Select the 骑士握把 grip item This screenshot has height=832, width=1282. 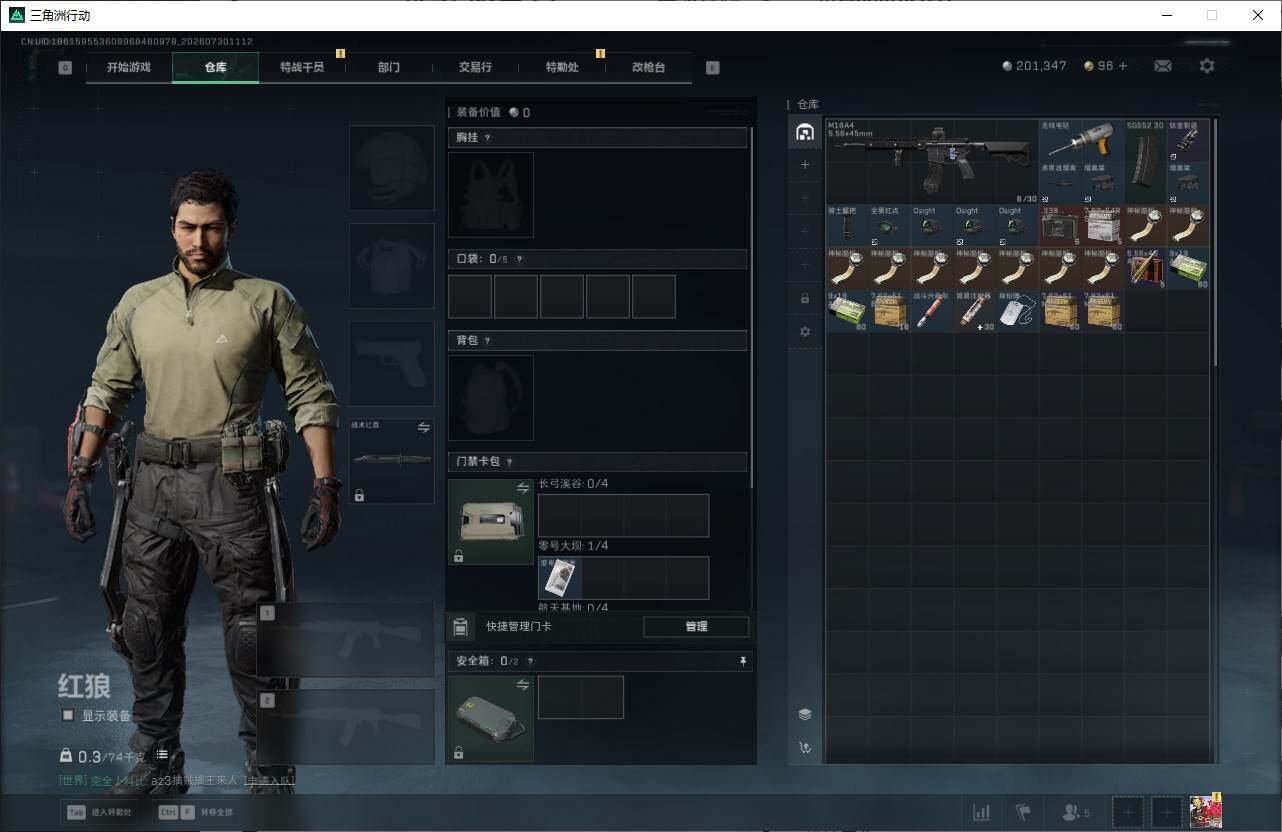coord(846,226)
